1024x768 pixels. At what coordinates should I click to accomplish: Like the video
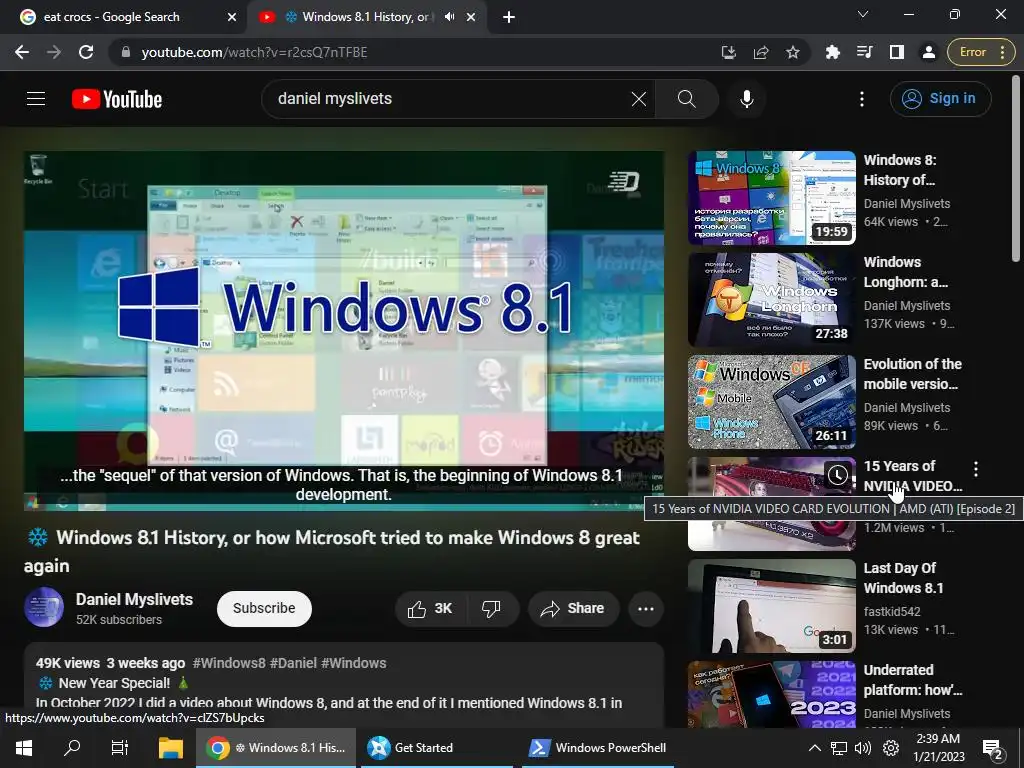pos(430,609)
